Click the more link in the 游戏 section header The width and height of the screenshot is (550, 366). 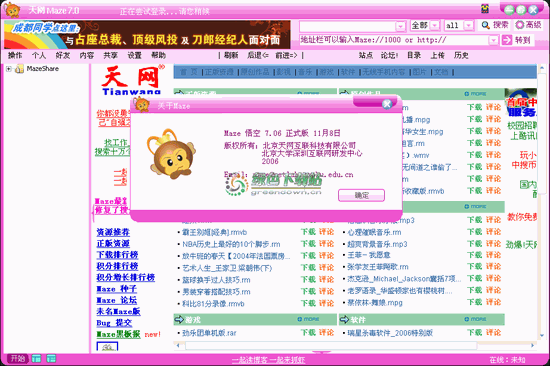click(308, 319)
